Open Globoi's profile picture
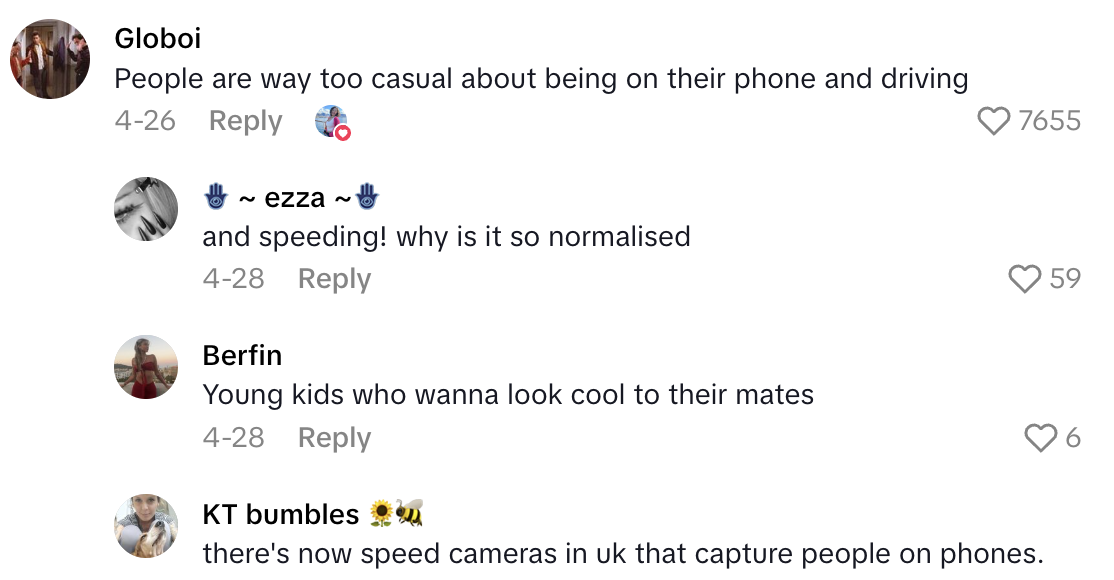Viewport: 1114px width, 580px height. (x=50, y=58)
